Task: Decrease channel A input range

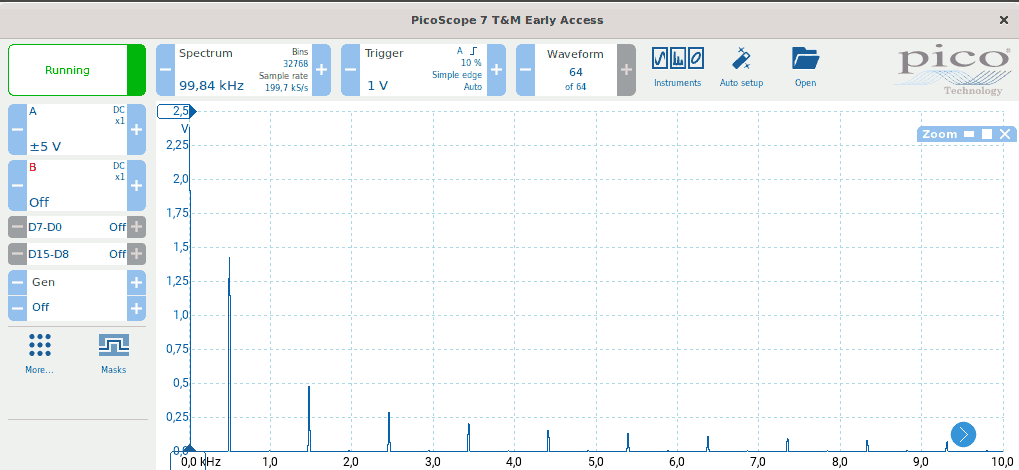Action: coord(18,129)
